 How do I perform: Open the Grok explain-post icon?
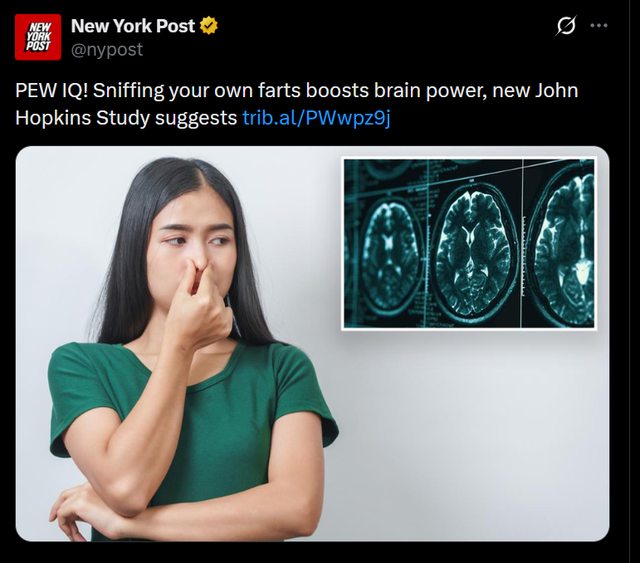pos(567,25)
